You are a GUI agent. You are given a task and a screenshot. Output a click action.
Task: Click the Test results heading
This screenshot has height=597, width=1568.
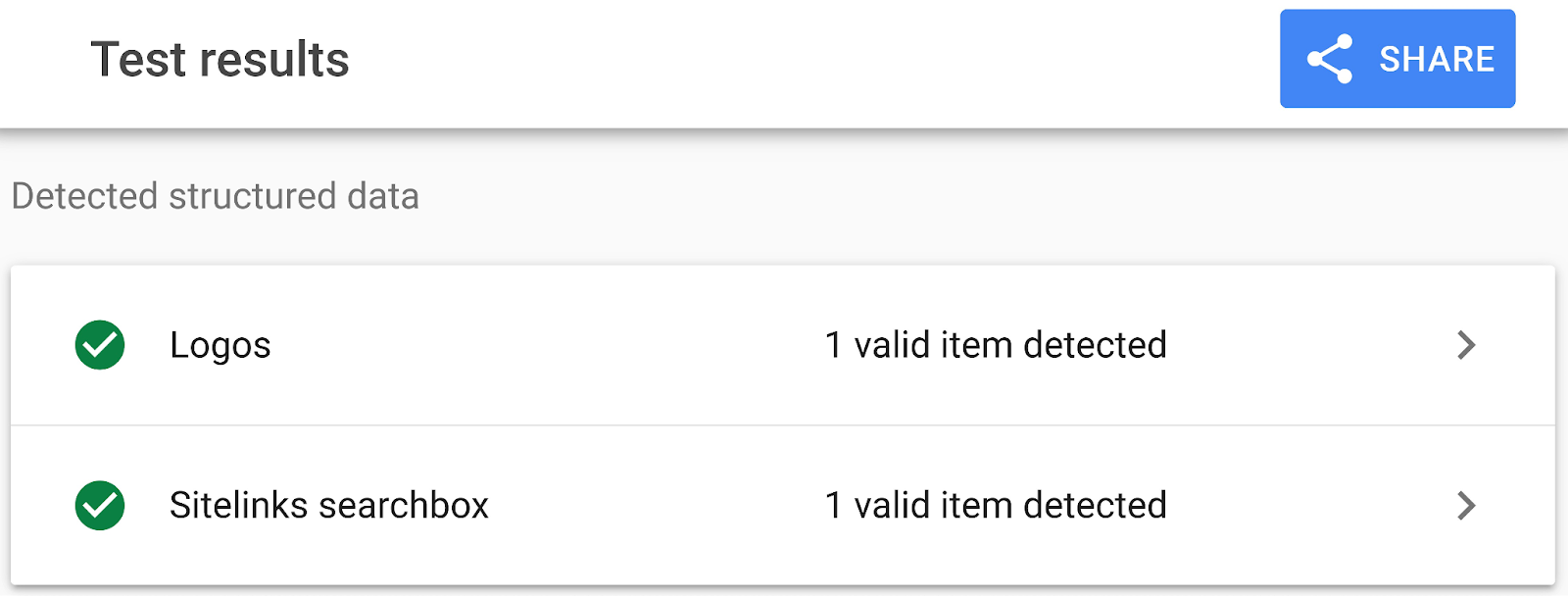[219, 59]
